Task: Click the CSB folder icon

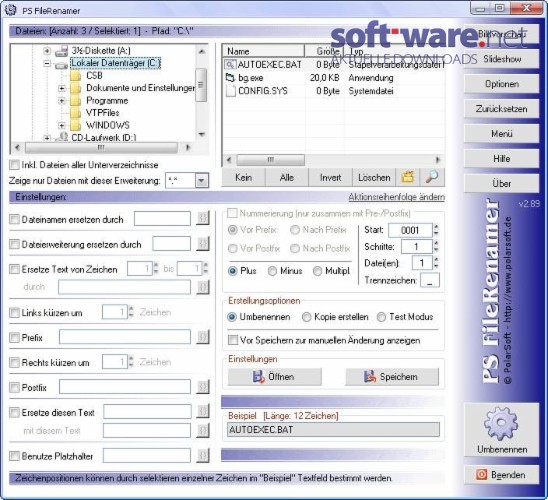Action: [75, 76]
